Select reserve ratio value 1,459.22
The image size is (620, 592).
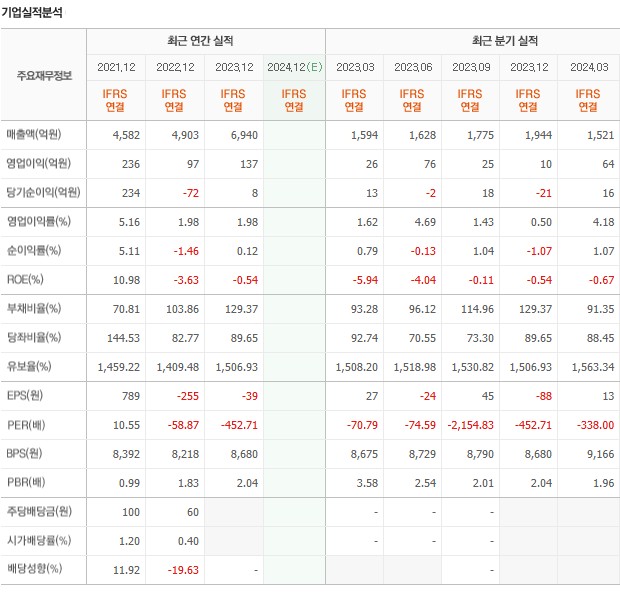119,367
